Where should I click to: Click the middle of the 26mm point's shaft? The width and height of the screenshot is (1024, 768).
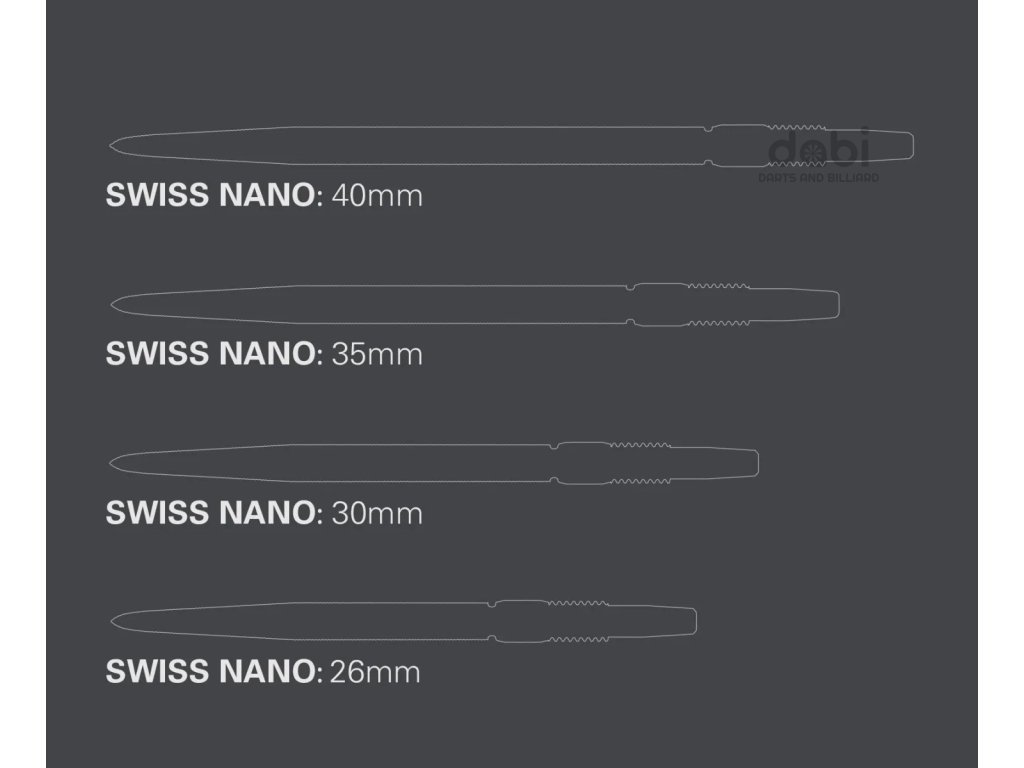(300, 621)
